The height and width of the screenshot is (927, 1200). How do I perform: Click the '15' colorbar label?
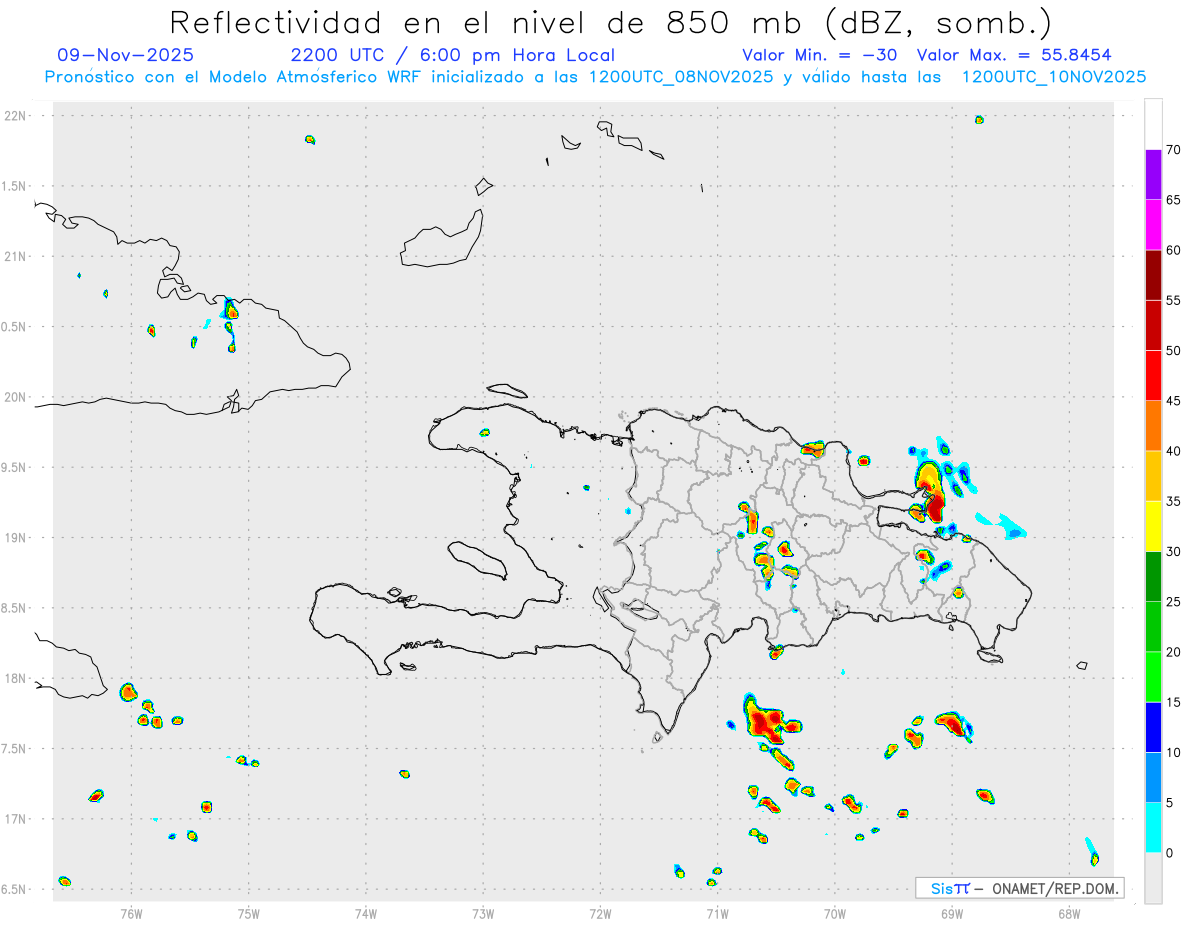point(1174,702)
